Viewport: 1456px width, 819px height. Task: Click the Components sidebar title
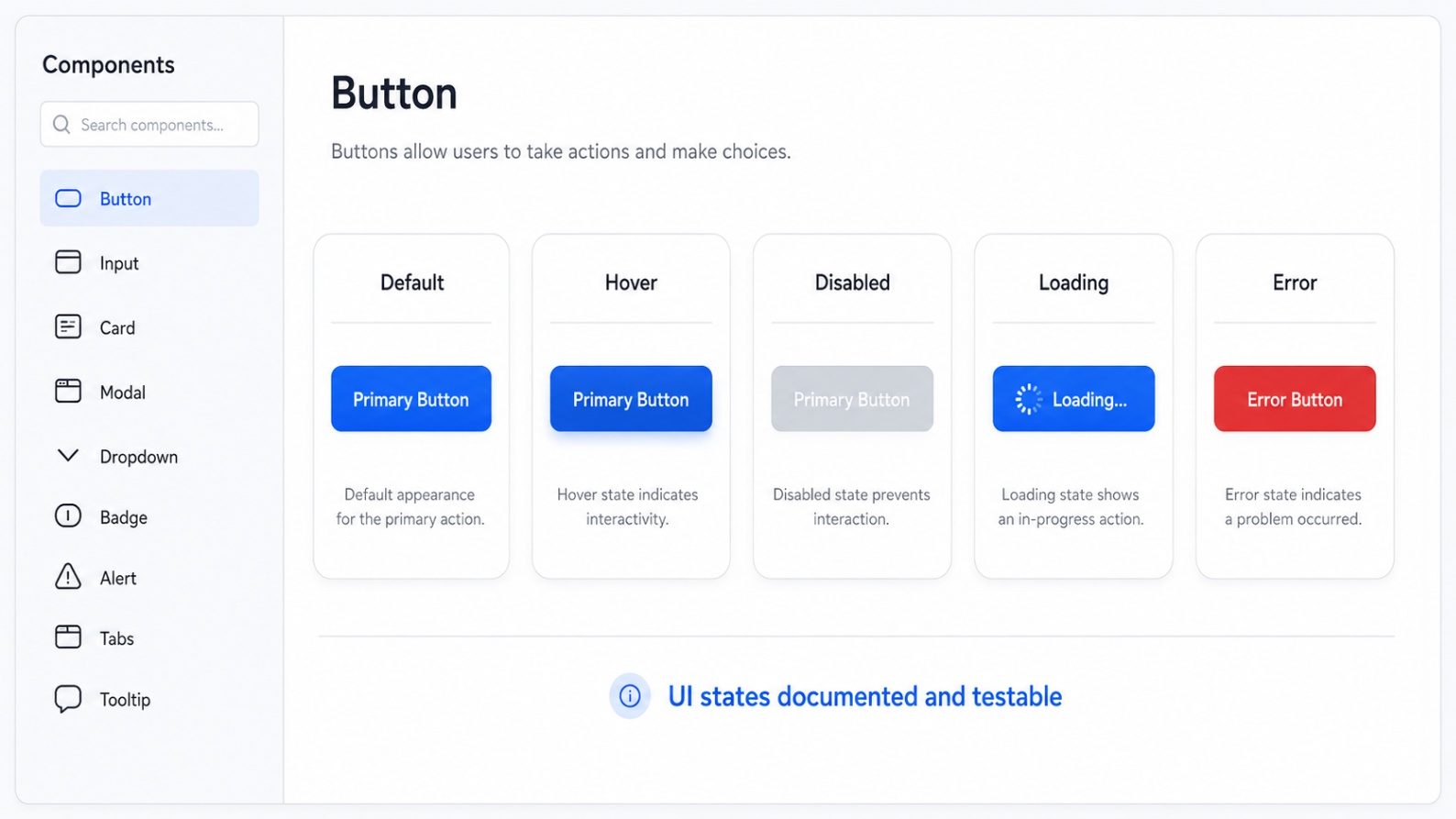[108, 64]
